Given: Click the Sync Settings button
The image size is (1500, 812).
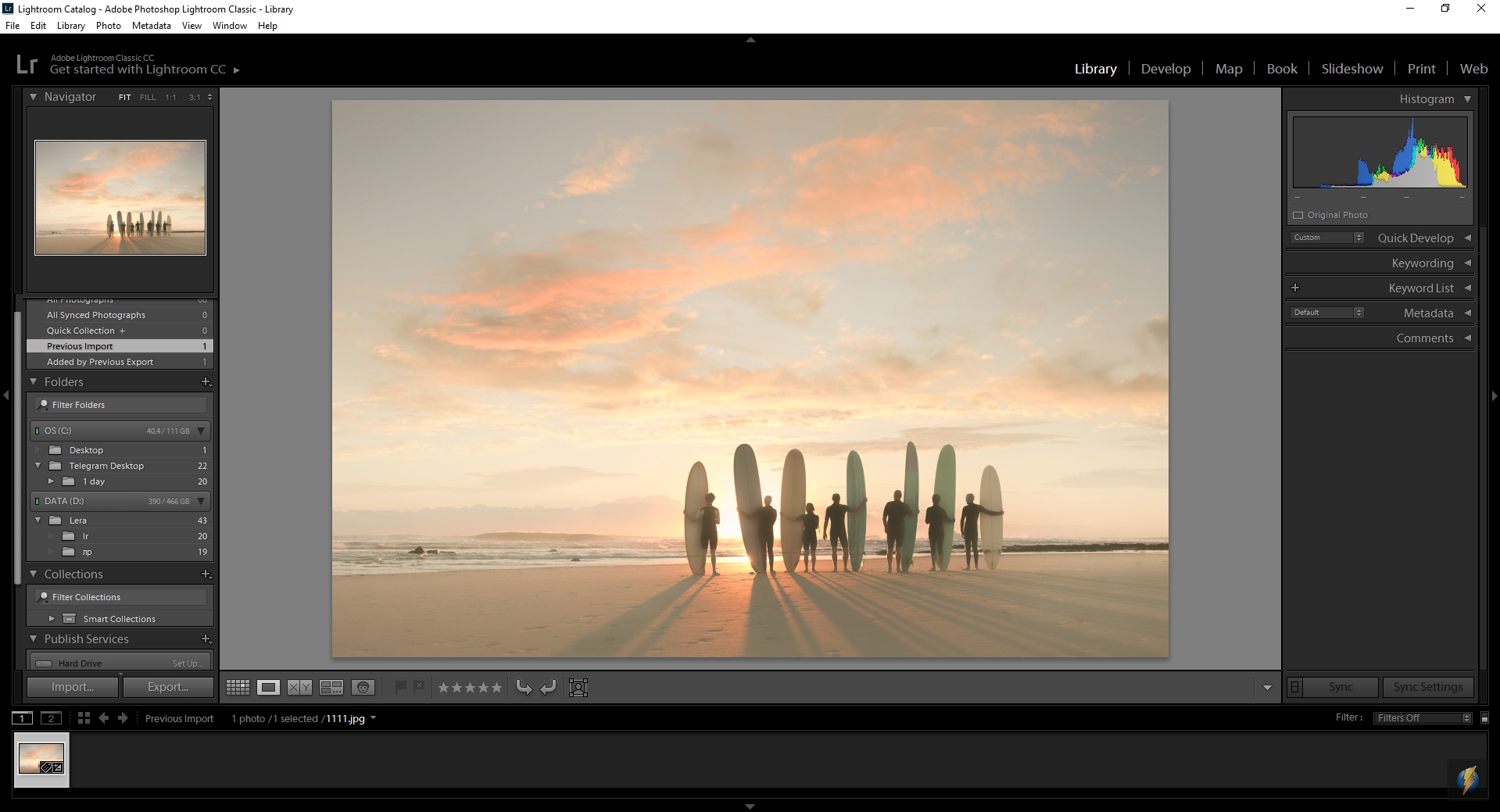Looking at the screenshot, I should point(1428,687).
